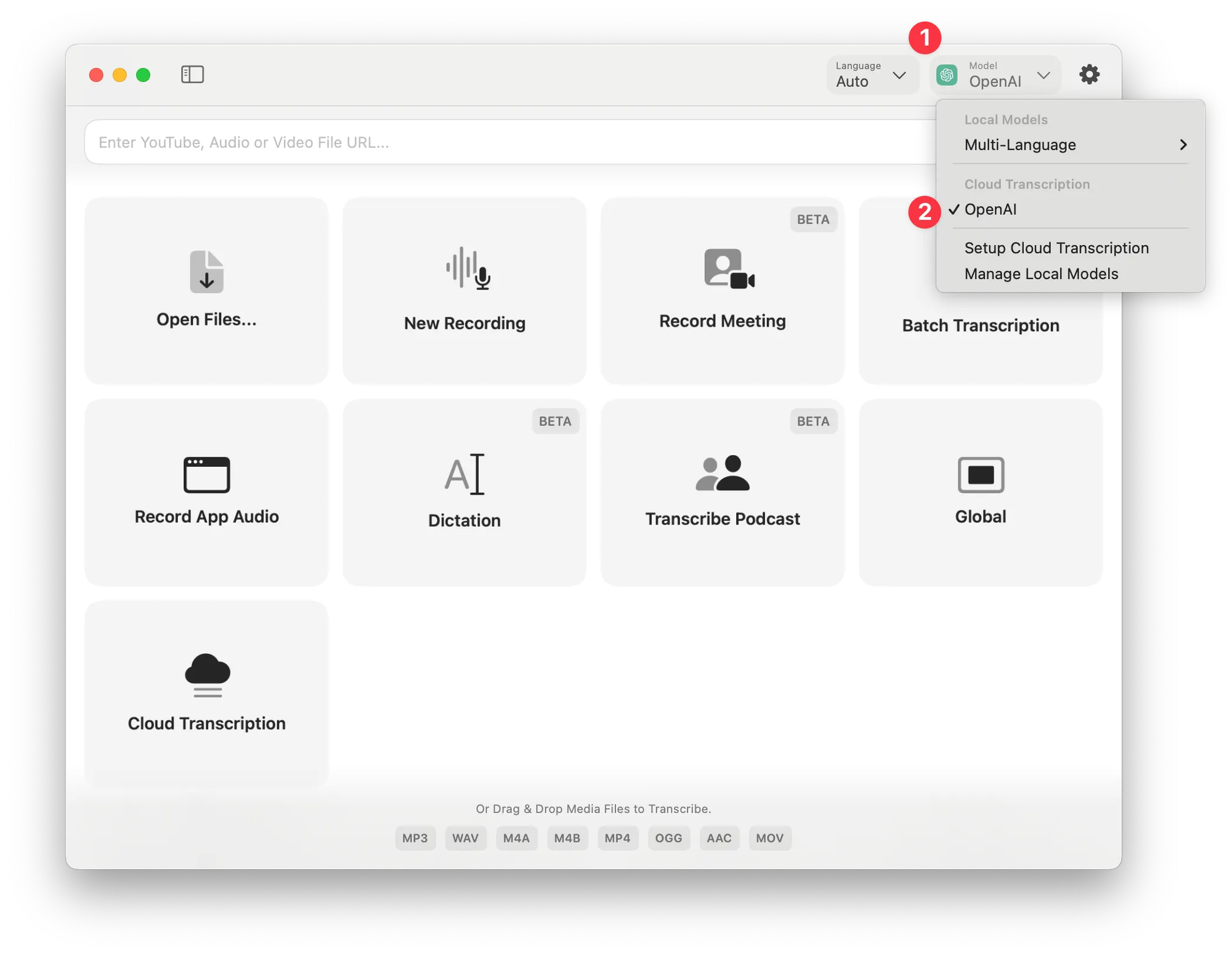Screen dimensions: 1232x956
Task: Open the Global screen icon tile
Action: point(981,474)
